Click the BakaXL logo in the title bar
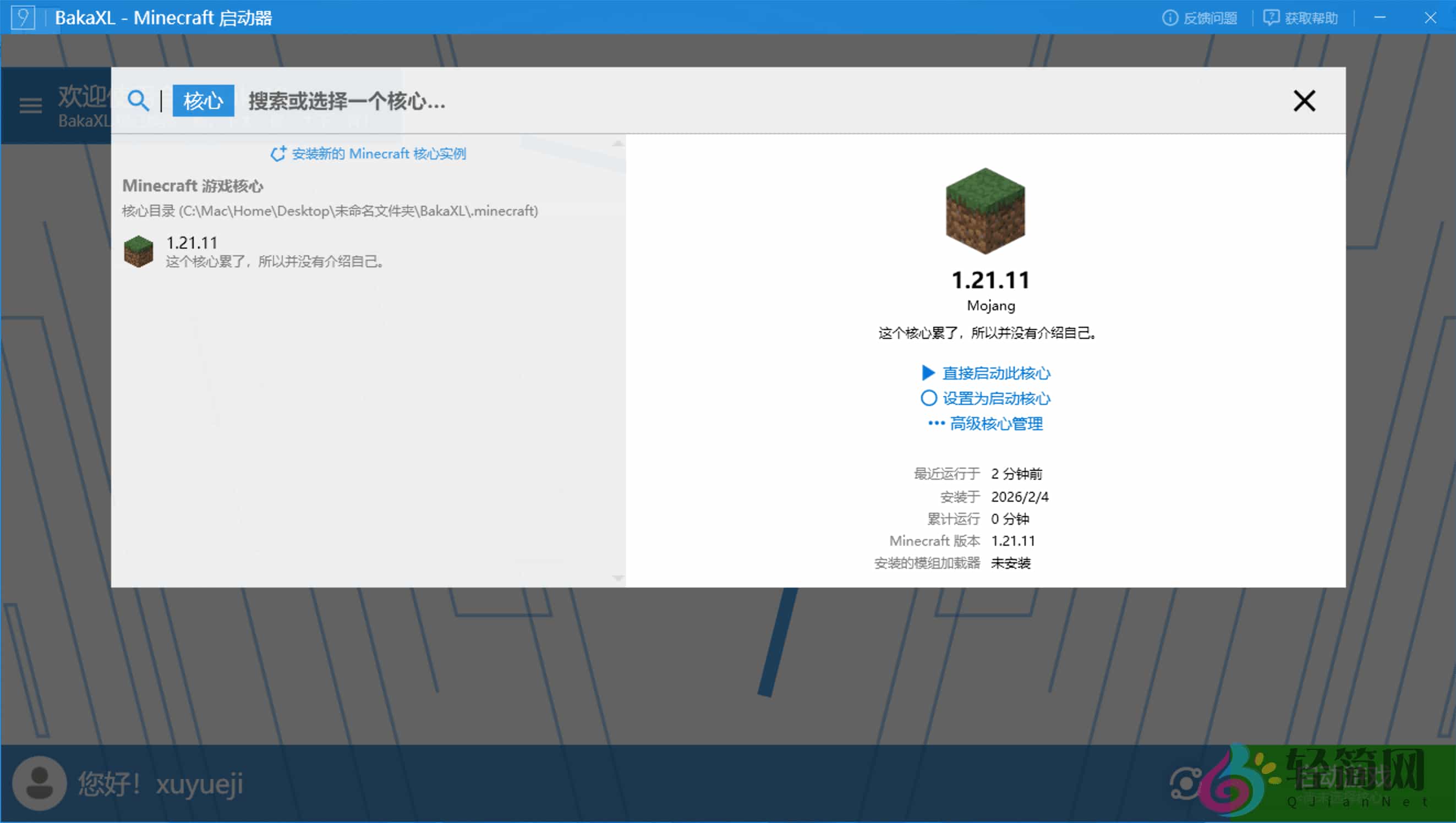This screenshot has width=1456, height=823. tap(24, 18)
